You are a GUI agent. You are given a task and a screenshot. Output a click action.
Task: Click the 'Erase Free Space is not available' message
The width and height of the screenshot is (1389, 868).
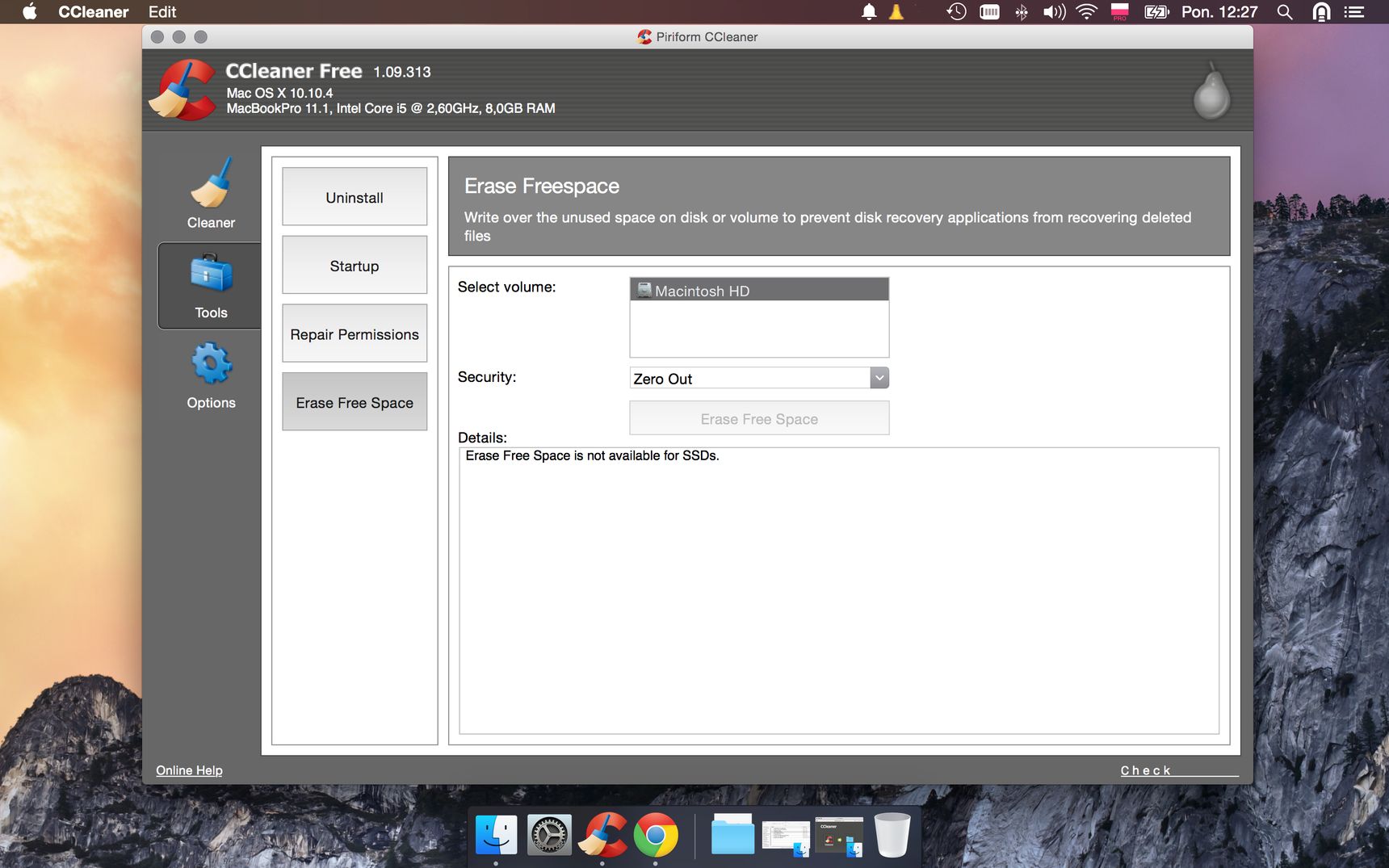point(592,455)
